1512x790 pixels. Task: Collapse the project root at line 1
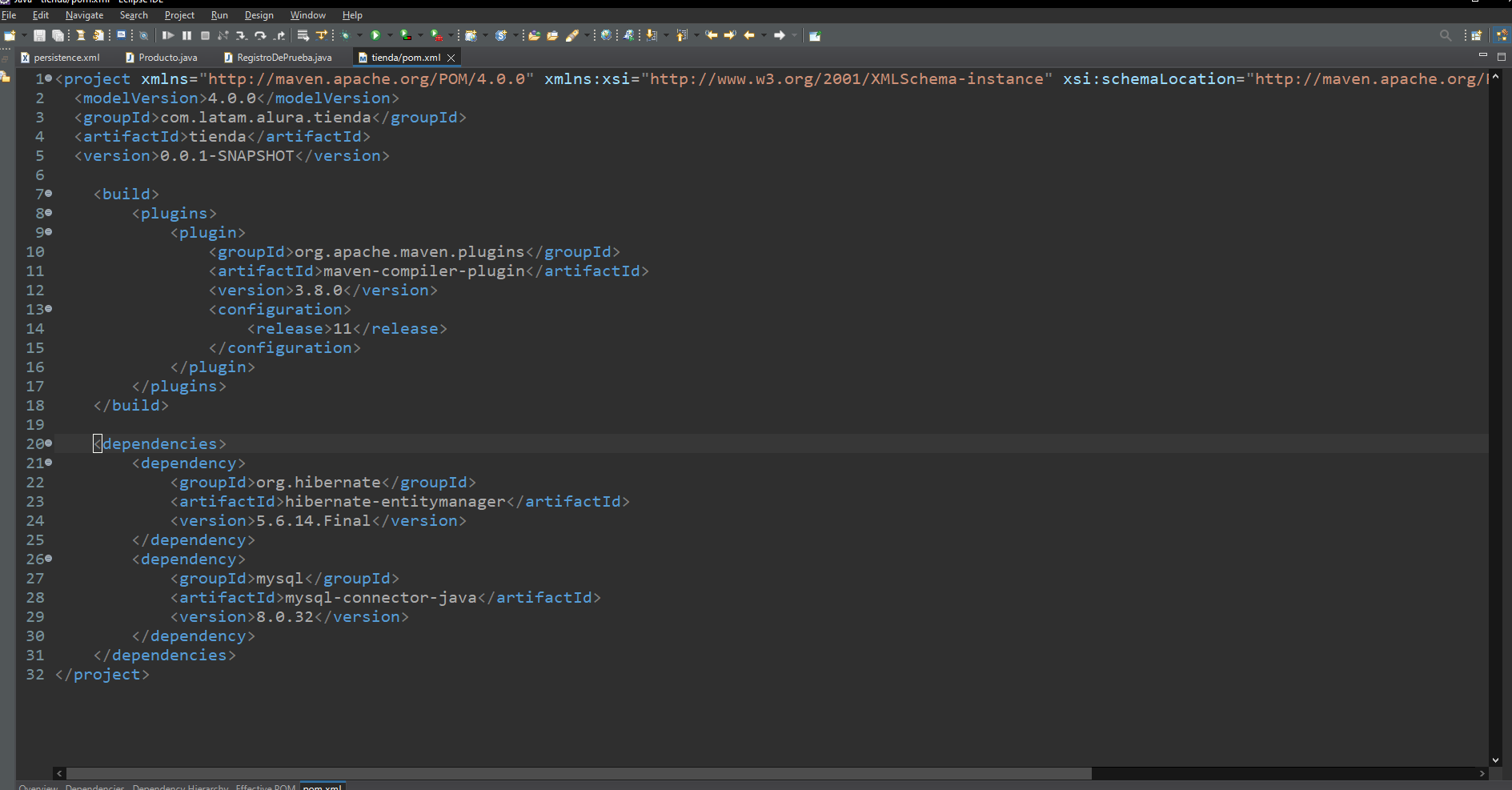[49, 78]
